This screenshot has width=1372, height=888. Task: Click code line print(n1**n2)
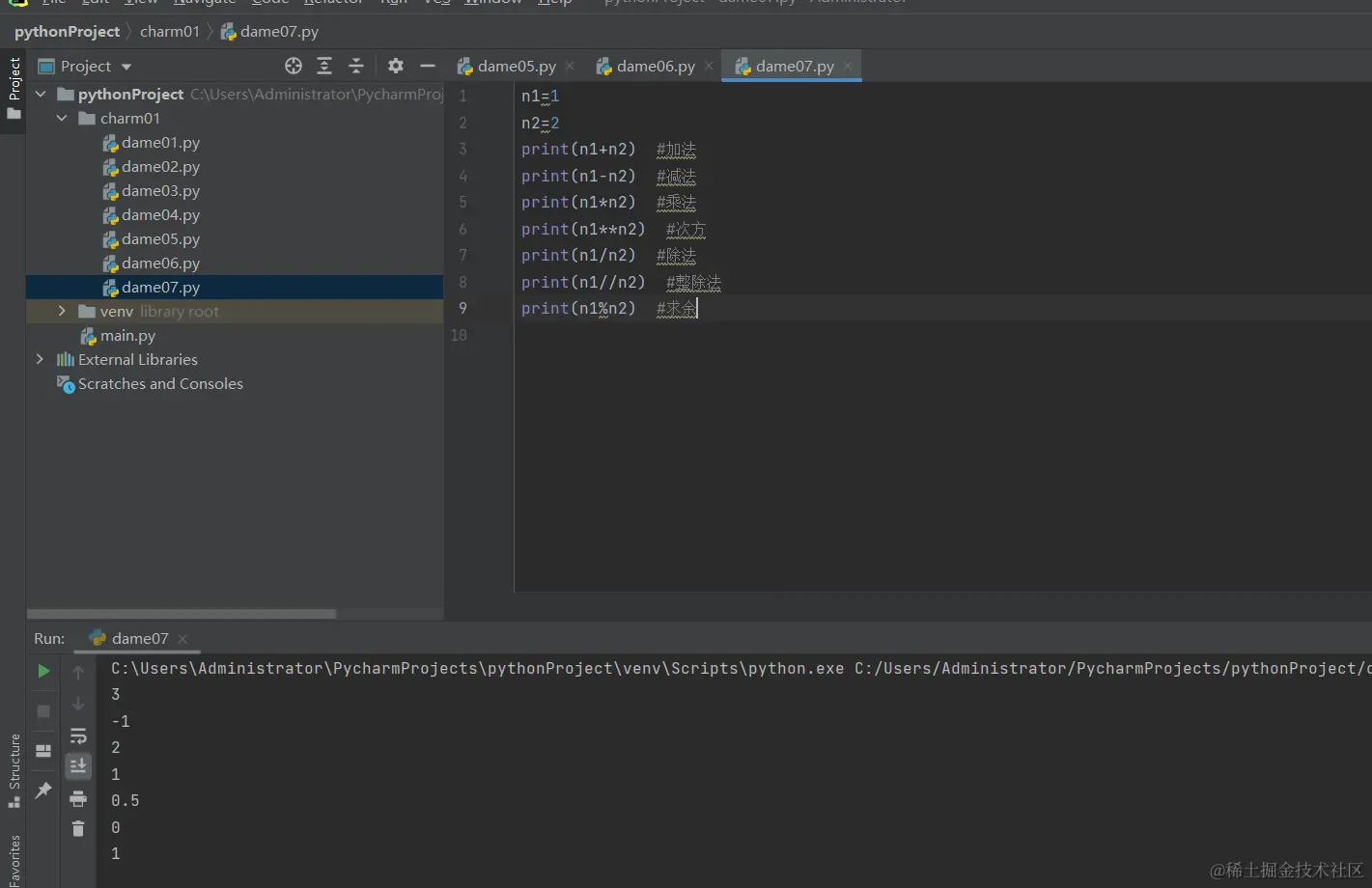(583, 229)
